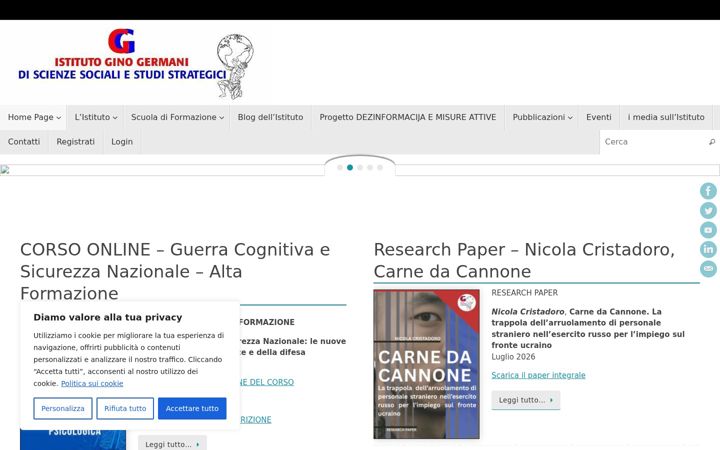Click the 'Luglio 2026' date text
This screenshot has width=720, height=450.
pos(513,357)
